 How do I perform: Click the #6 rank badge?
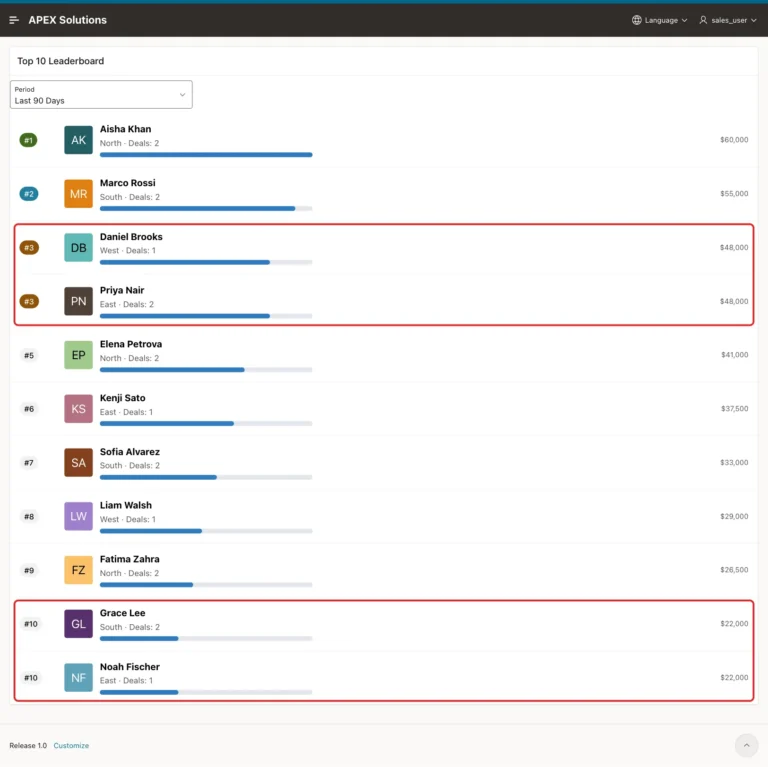[29, 409]
